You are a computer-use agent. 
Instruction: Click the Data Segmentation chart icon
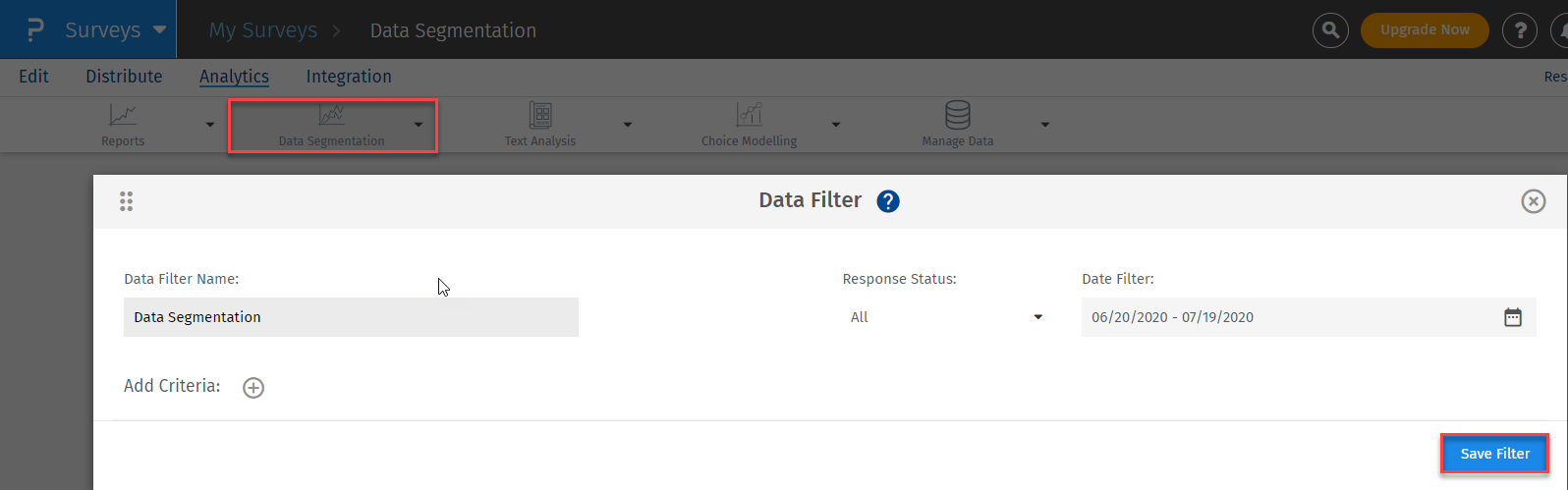331,116
